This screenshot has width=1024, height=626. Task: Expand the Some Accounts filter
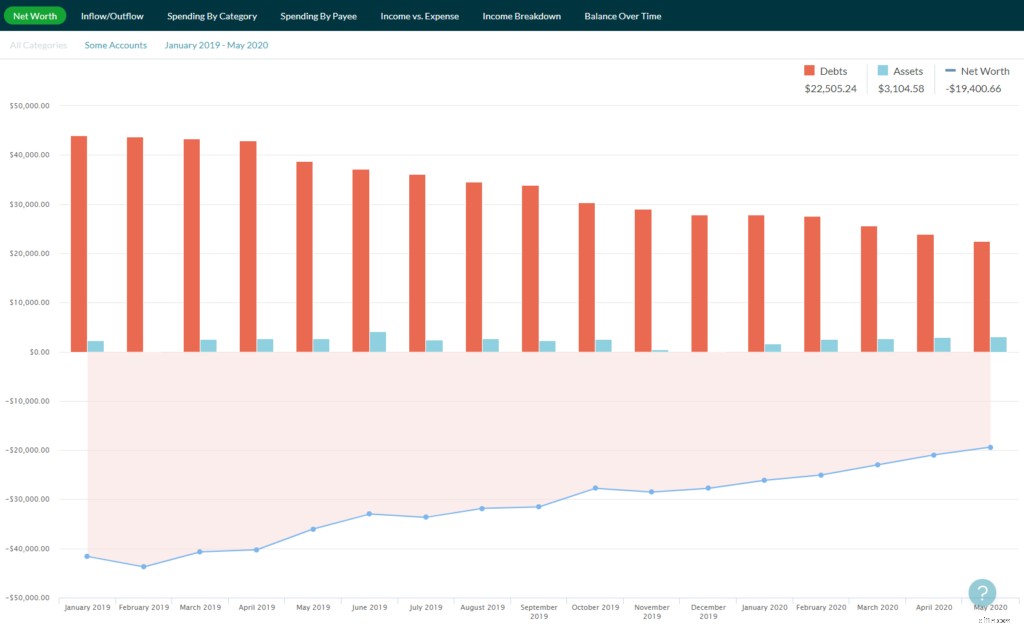tap(115, 45)
